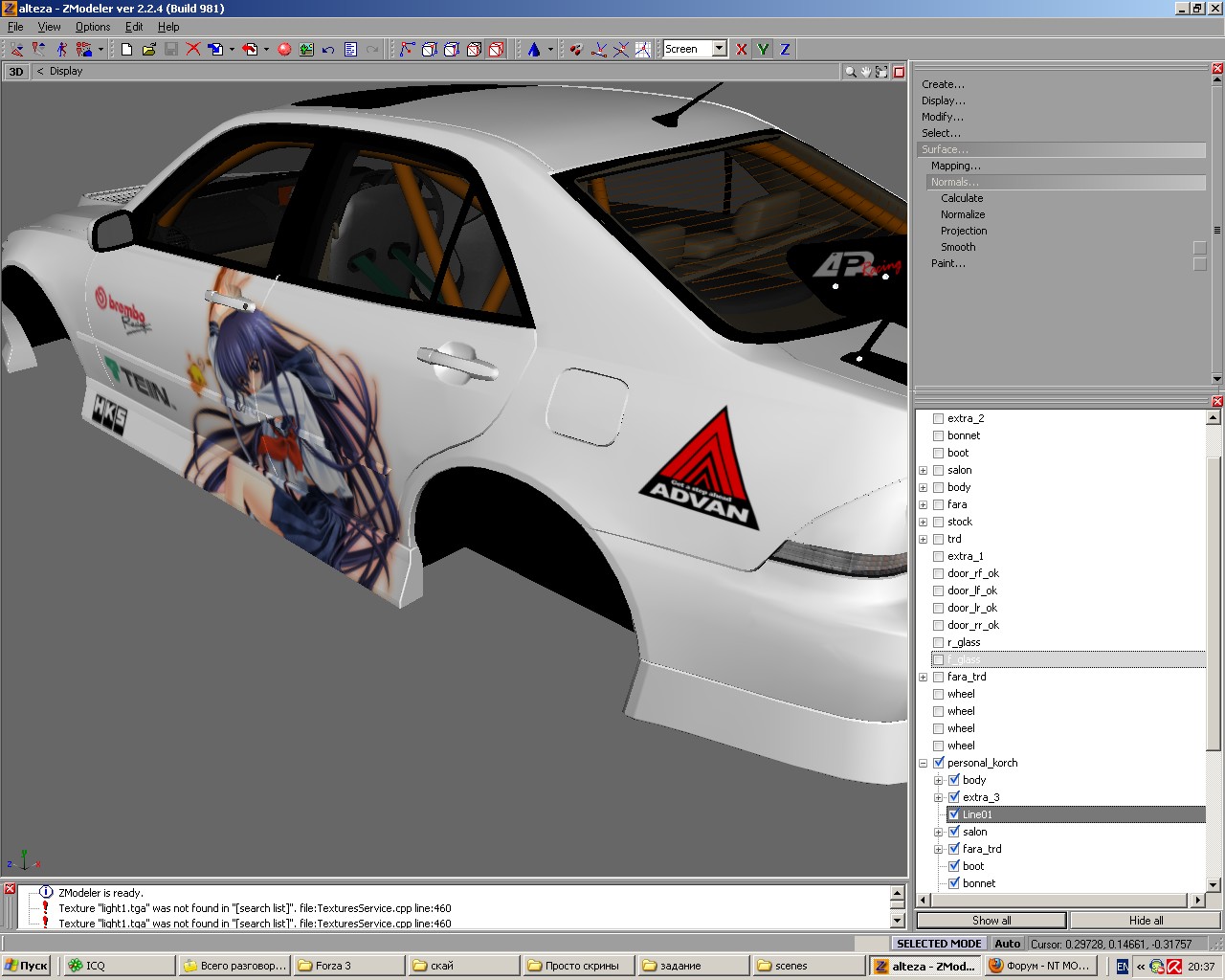Screen dimensions: 1225x980
Task: Switch to Forza 3 taskbar folder
Action: [x=347, y=966]
